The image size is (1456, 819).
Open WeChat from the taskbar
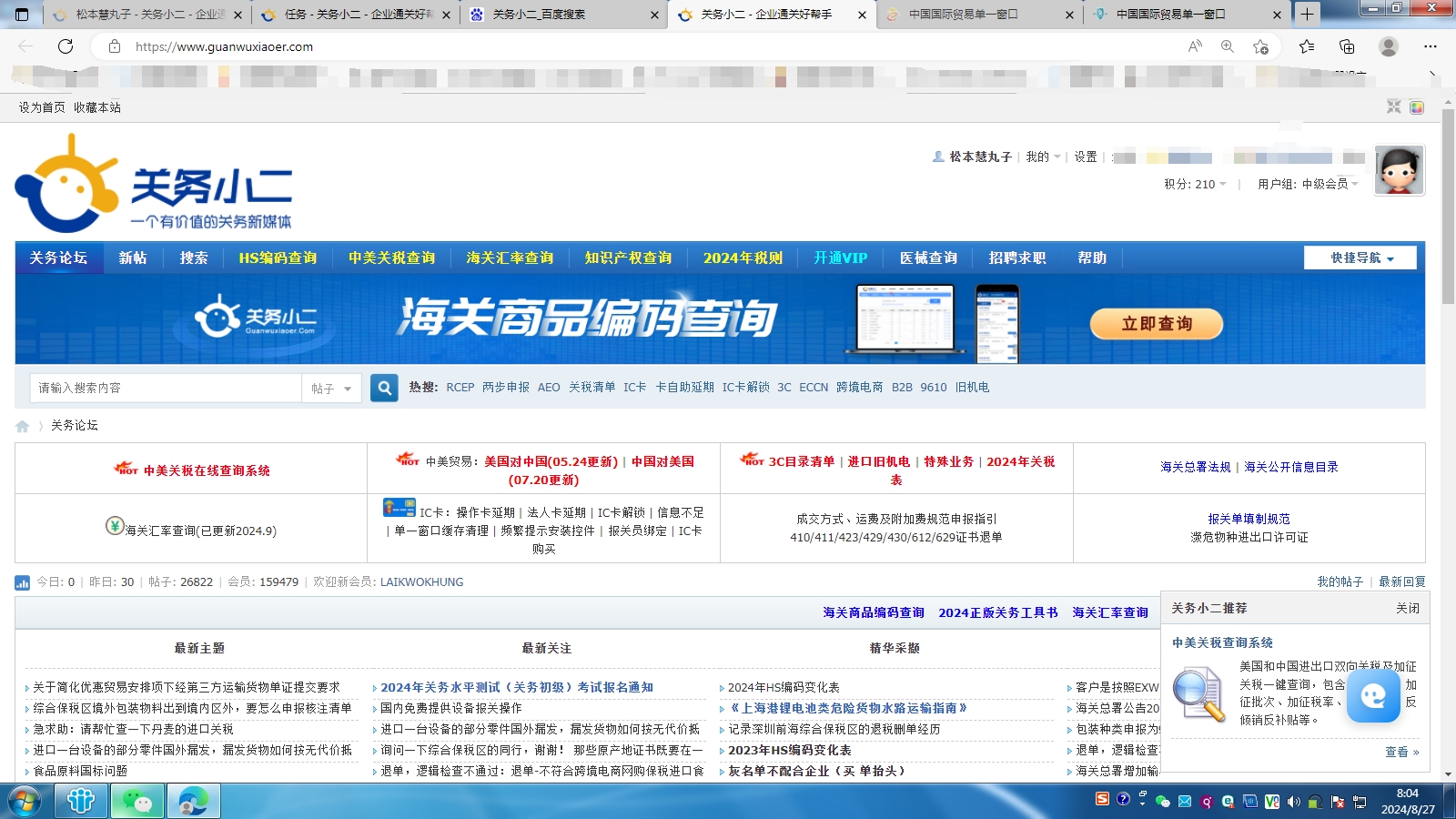(137, 802)
